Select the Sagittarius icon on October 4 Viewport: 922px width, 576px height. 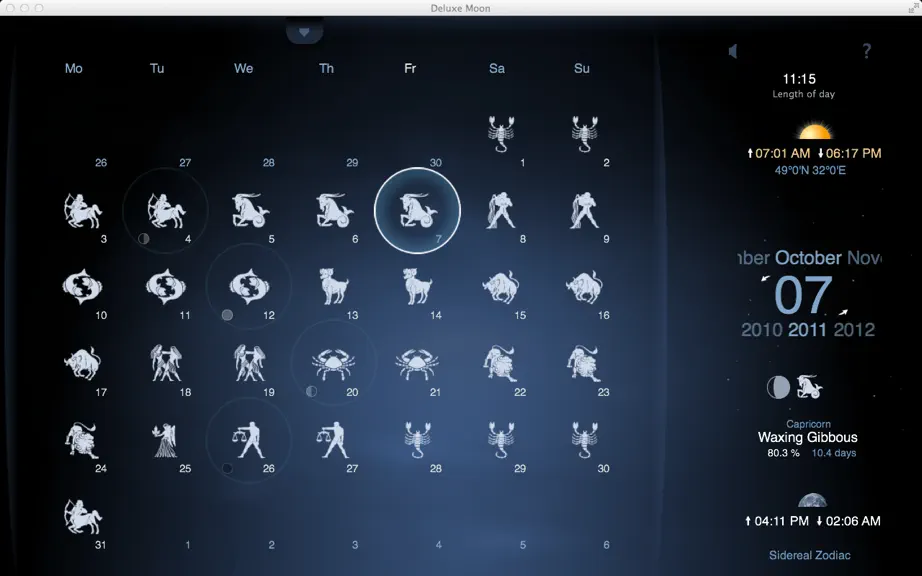point(166,211)
